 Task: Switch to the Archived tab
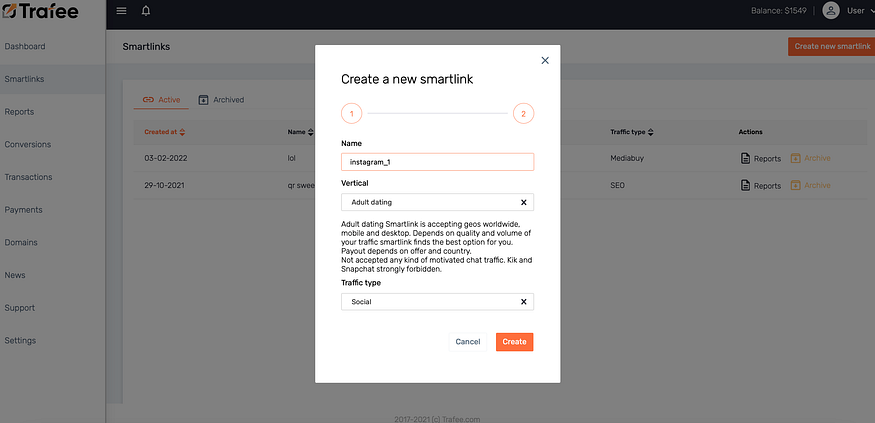pyautogui.click(x=222, y=100)
